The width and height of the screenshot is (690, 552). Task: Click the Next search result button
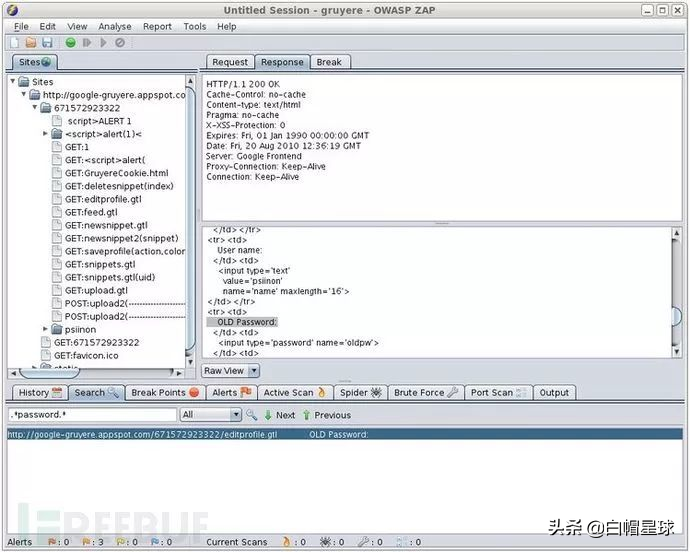point(280,415)
